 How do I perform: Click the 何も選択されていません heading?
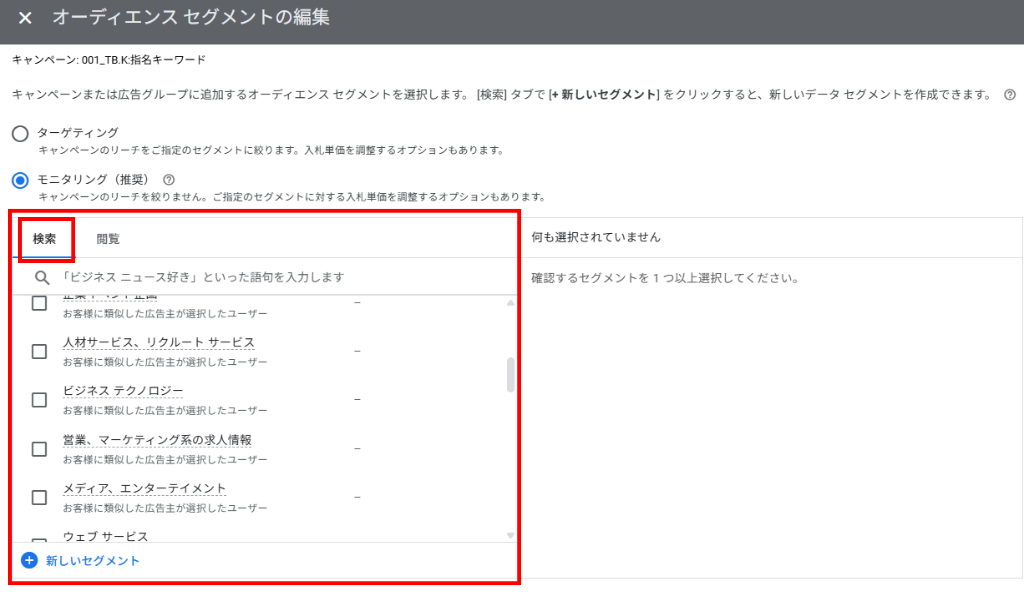coord(596,237)
